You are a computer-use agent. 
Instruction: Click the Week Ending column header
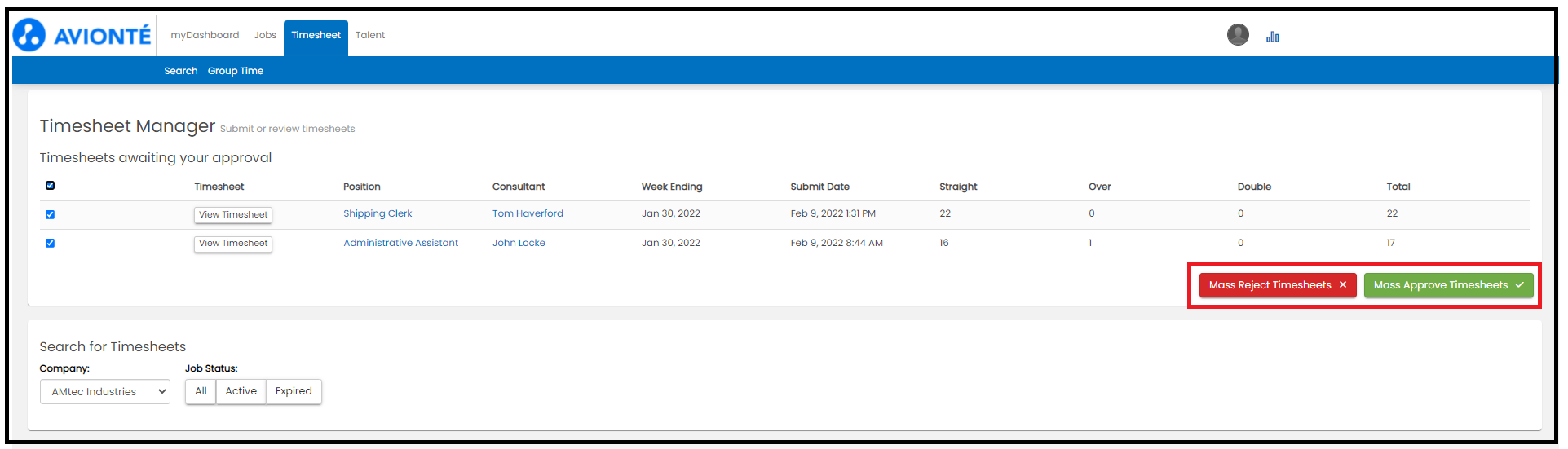[672, 187]
